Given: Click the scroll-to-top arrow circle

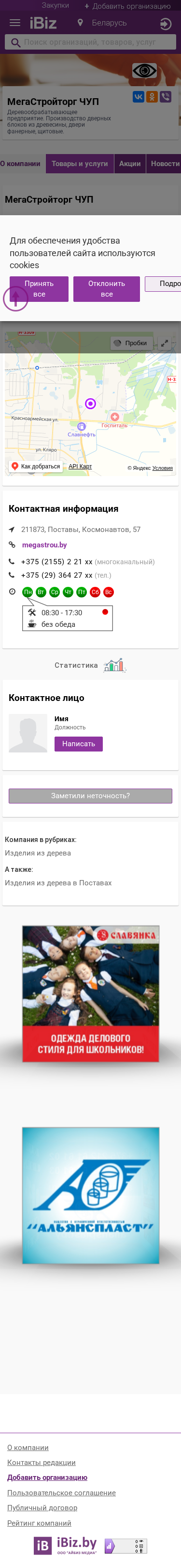Looking at the screenshot, I should pos(16,298).
